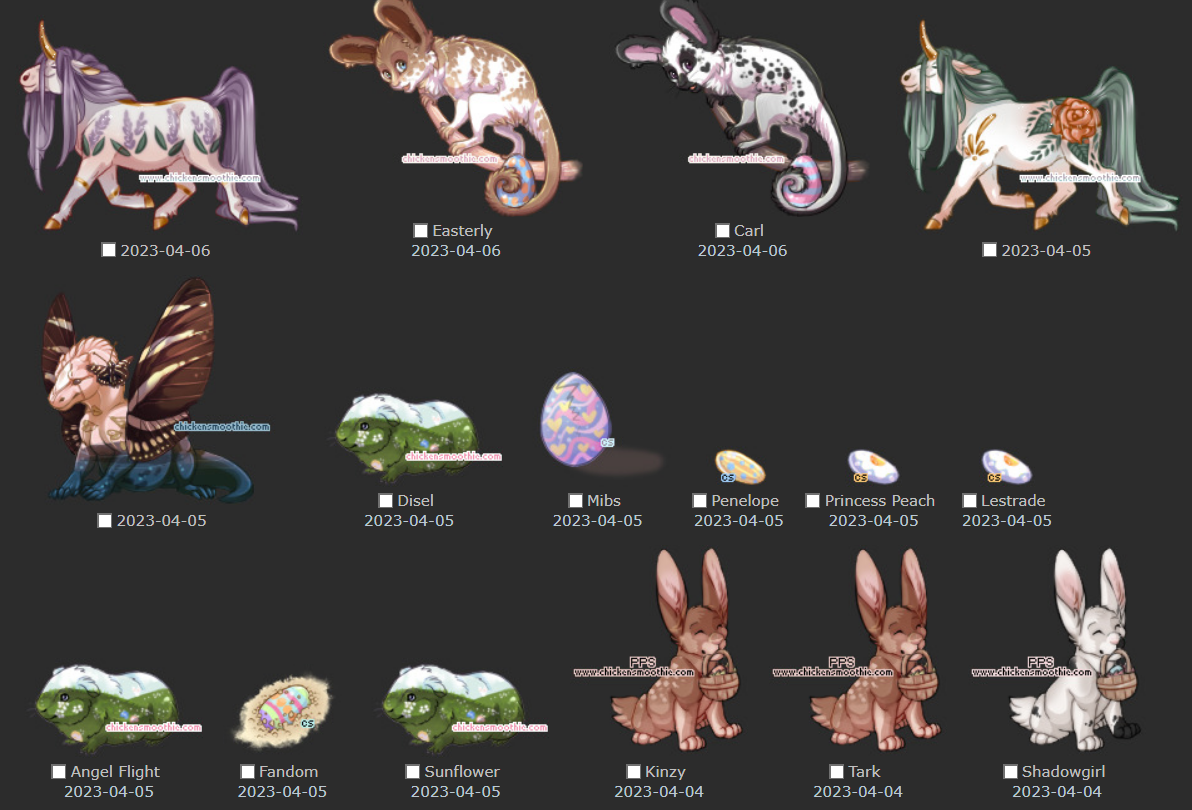Screen dimensions: 1192x810
Task: Check the green-maned rose unicorn's checkbox
Action: 989,250
